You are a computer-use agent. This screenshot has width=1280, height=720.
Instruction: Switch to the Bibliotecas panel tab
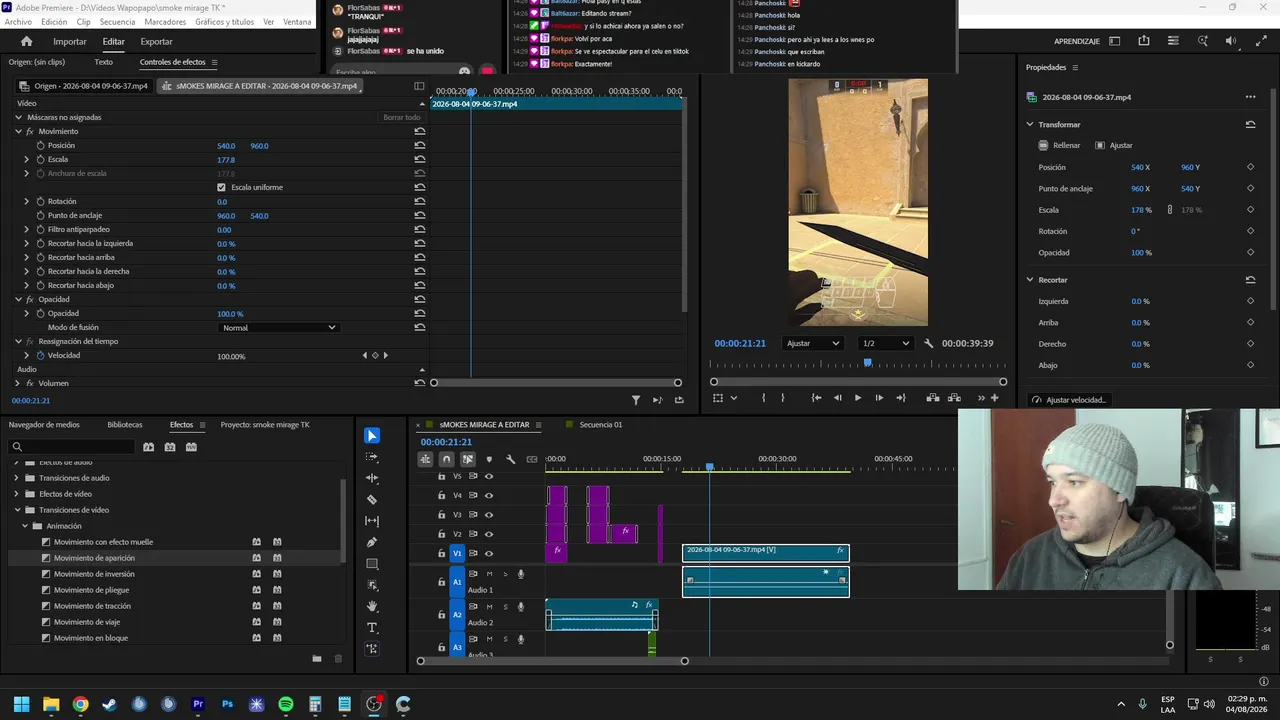125,425
